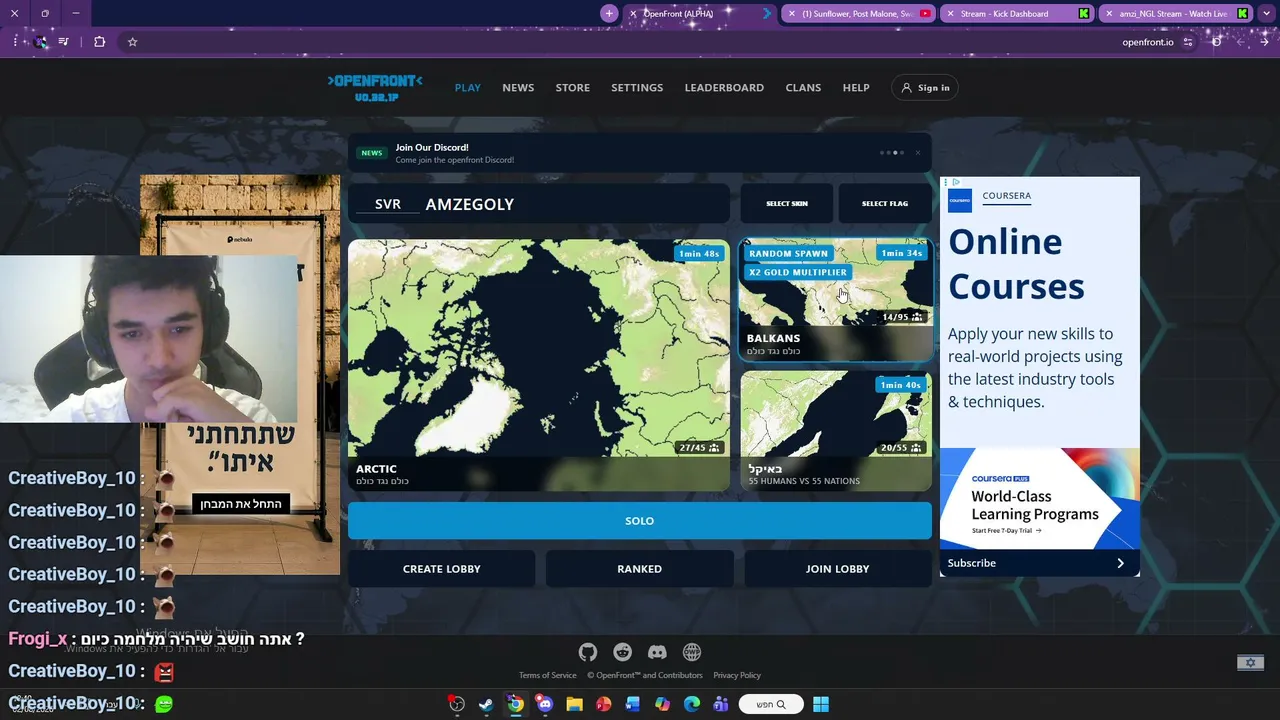Switch to the Sunflower, Post Malone YouTube tab
This screenshot has width=1280, height=720.
pos(860,14)
